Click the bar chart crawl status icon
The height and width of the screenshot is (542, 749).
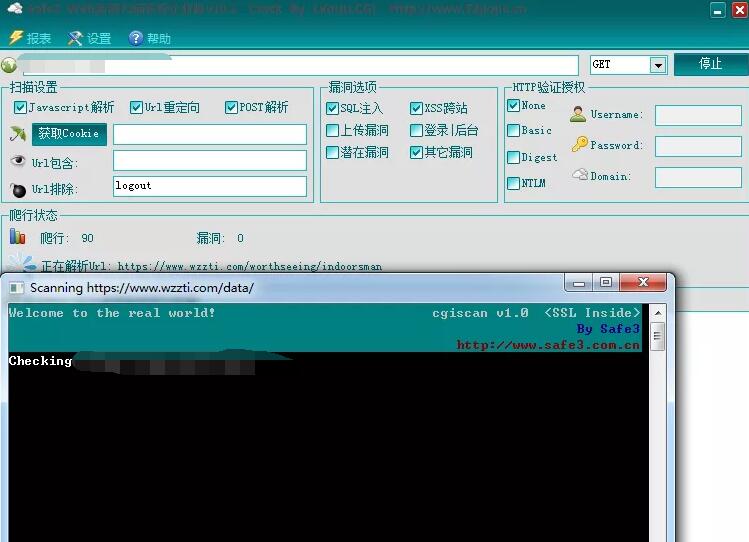coord(17,236)
